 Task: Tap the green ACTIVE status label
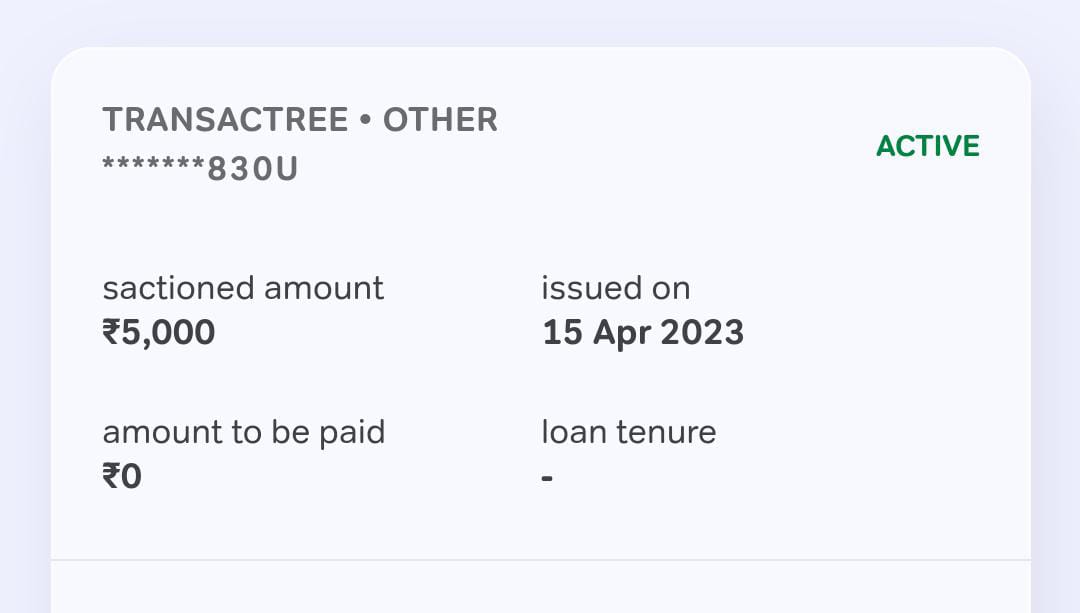tap(927, 146)
